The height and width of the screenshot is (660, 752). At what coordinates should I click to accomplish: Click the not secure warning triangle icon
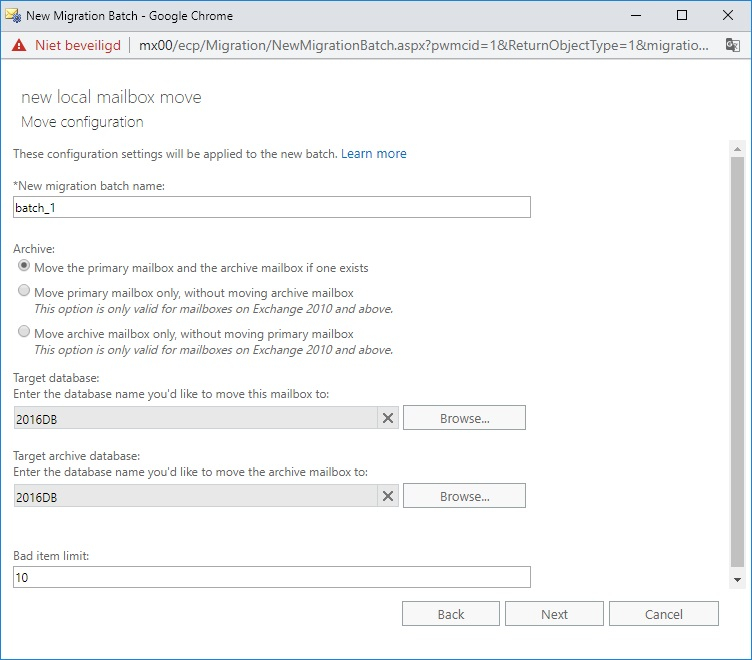click(19, 46)
